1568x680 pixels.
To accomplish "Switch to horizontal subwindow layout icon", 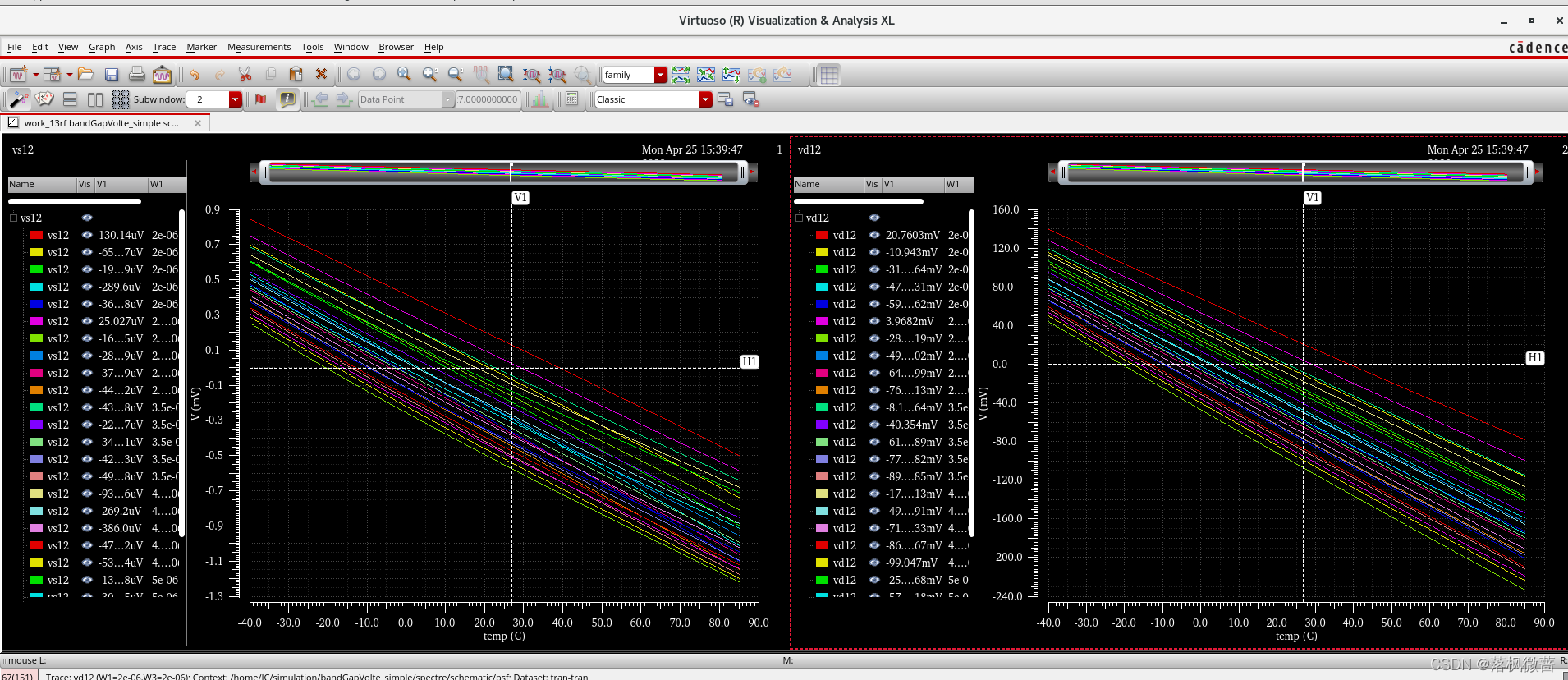I will pyautogui.click(x=71, y=99).
